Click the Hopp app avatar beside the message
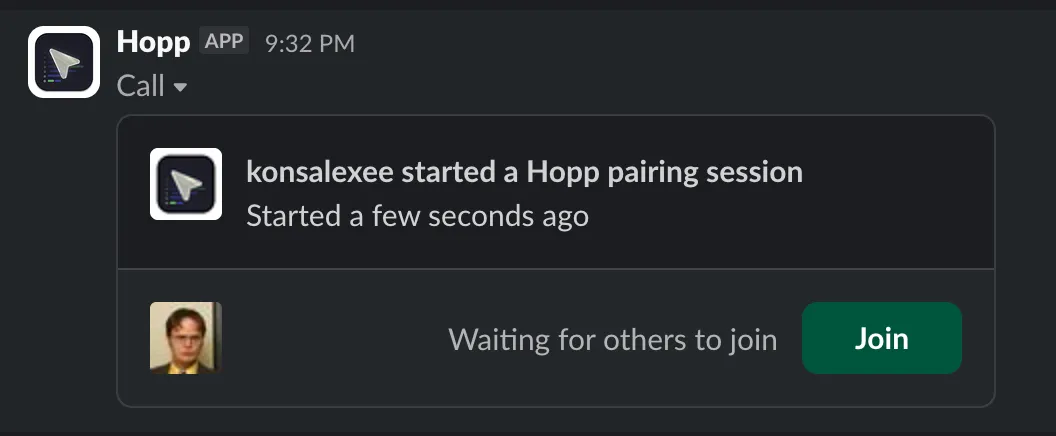This screenshot has height=436, width=1056. 64,62
